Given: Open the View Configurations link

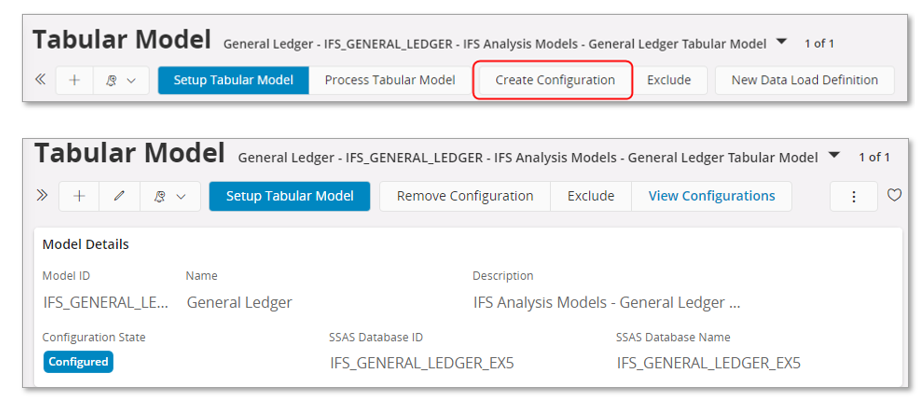Looking at the screenshot, I should click(711, 196).
